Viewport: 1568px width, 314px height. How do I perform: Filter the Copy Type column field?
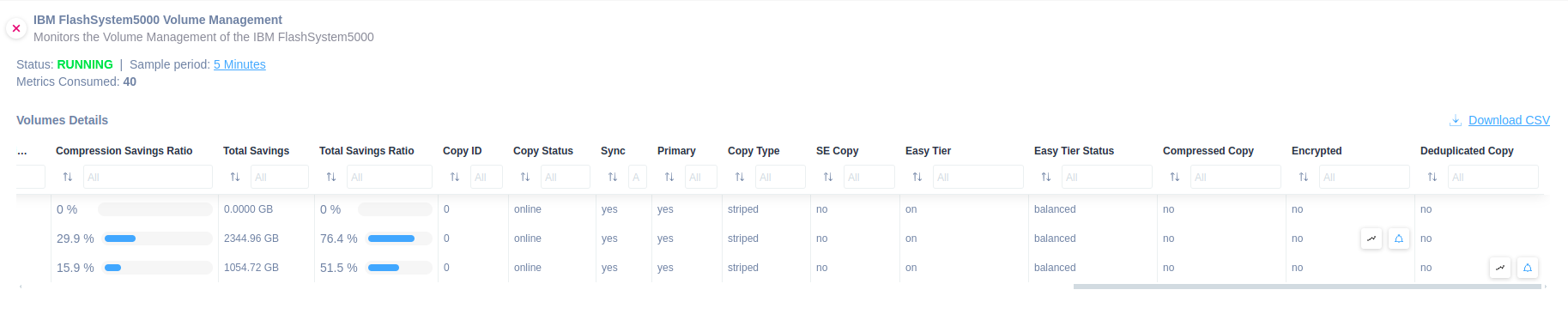[780, 177]
